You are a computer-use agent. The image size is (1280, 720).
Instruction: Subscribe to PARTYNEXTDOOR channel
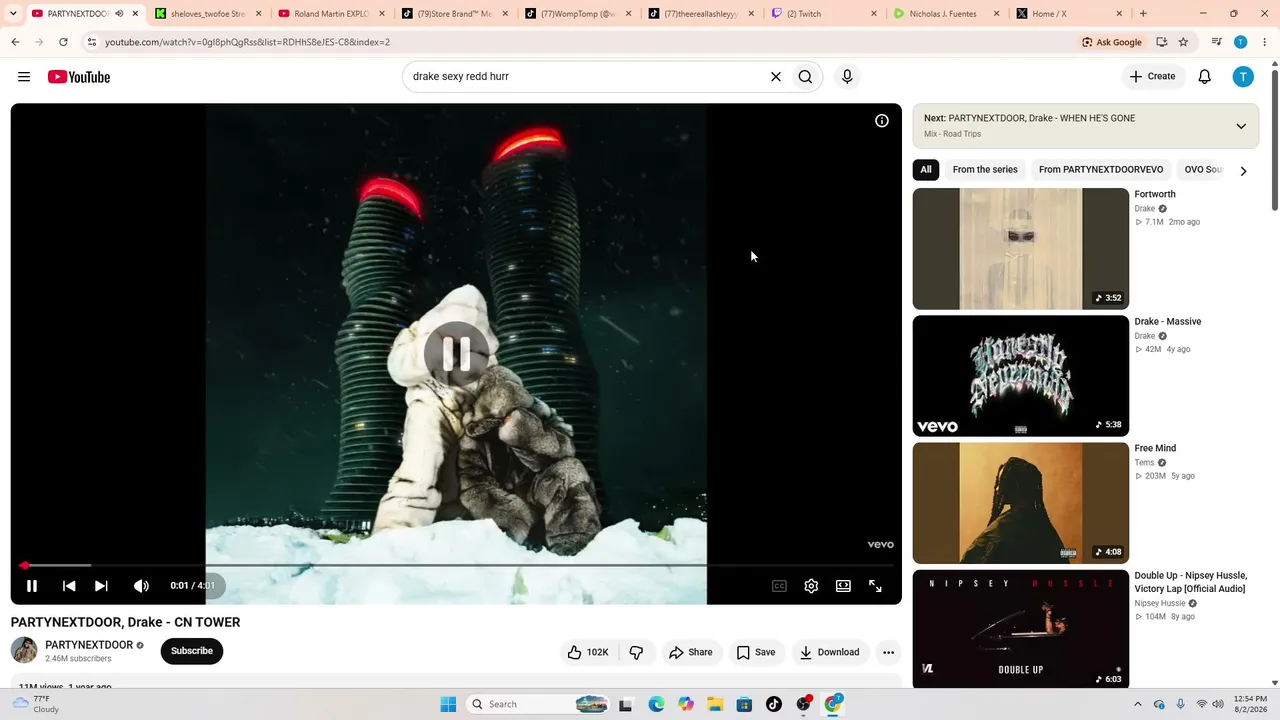[x=192, y=651]
